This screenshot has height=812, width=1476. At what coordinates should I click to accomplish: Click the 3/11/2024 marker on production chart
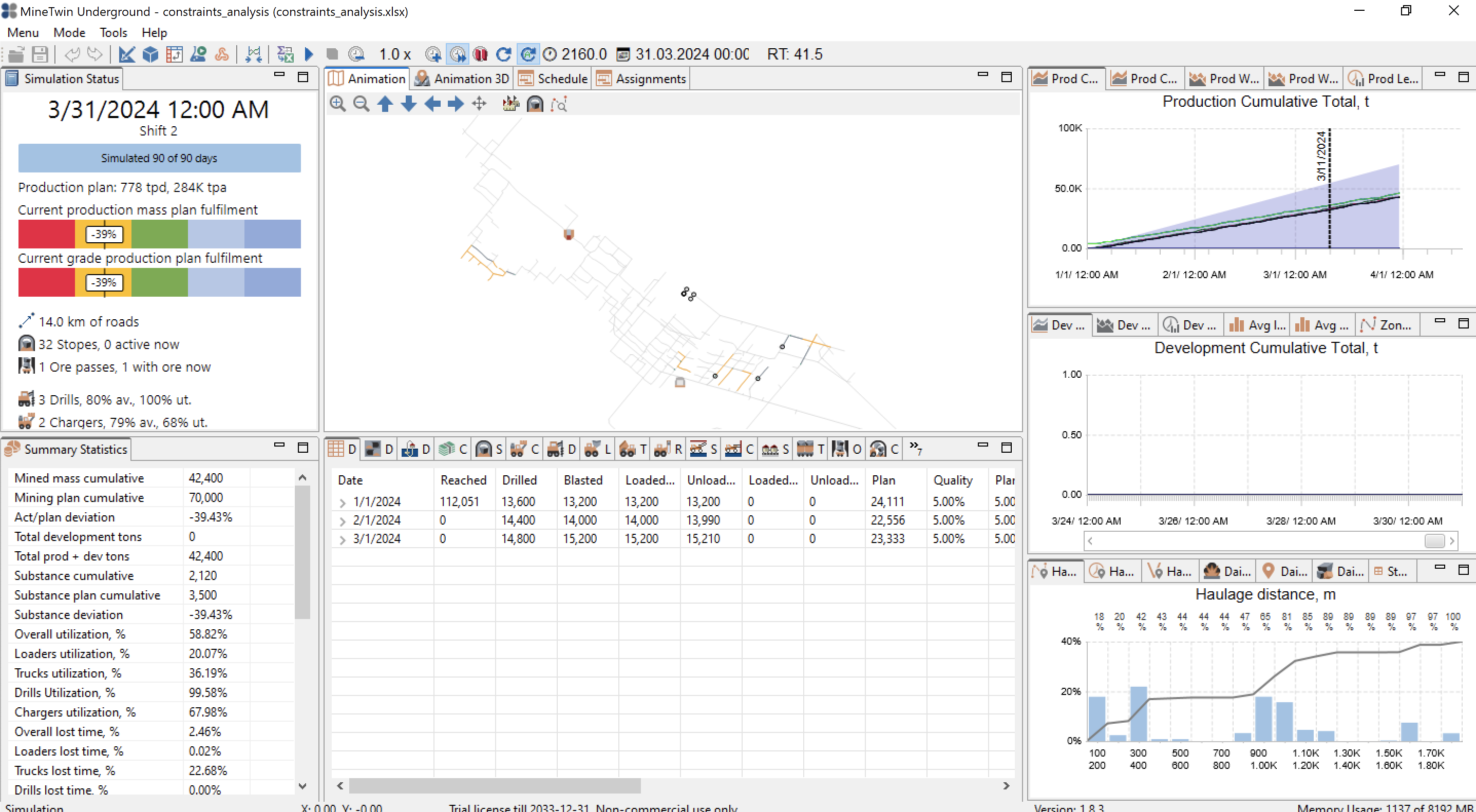1321,156
